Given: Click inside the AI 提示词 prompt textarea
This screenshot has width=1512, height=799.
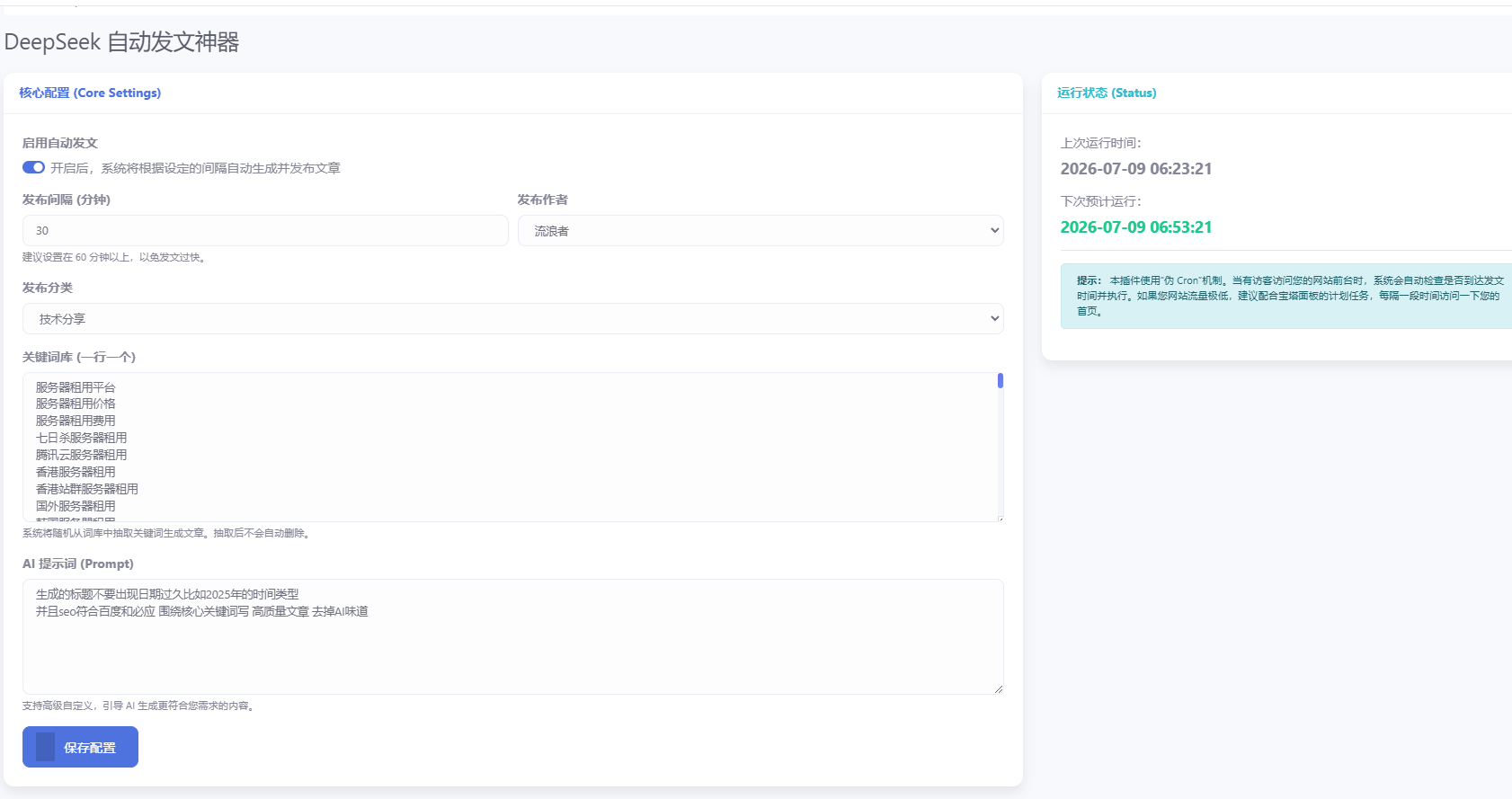Looking at the screenshot, I should pos(513,636).
